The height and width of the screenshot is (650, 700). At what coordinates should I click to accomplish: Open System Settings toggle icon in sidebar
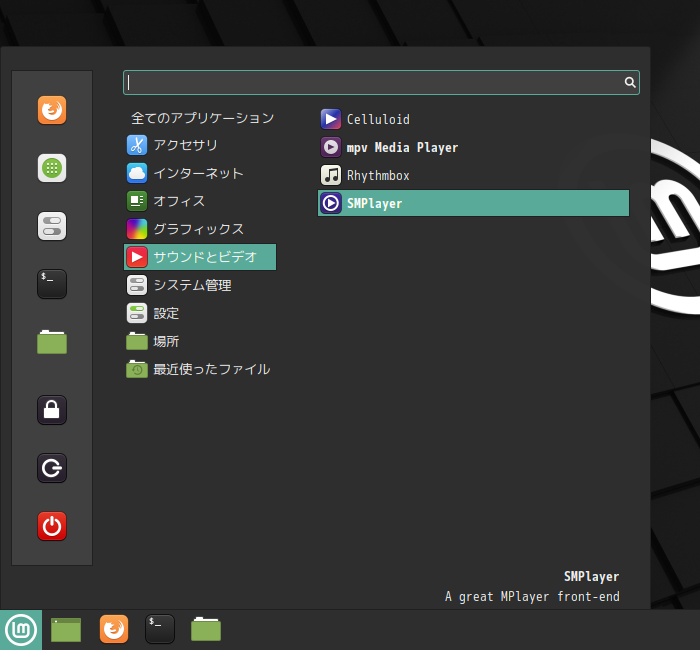click(52, 226)
